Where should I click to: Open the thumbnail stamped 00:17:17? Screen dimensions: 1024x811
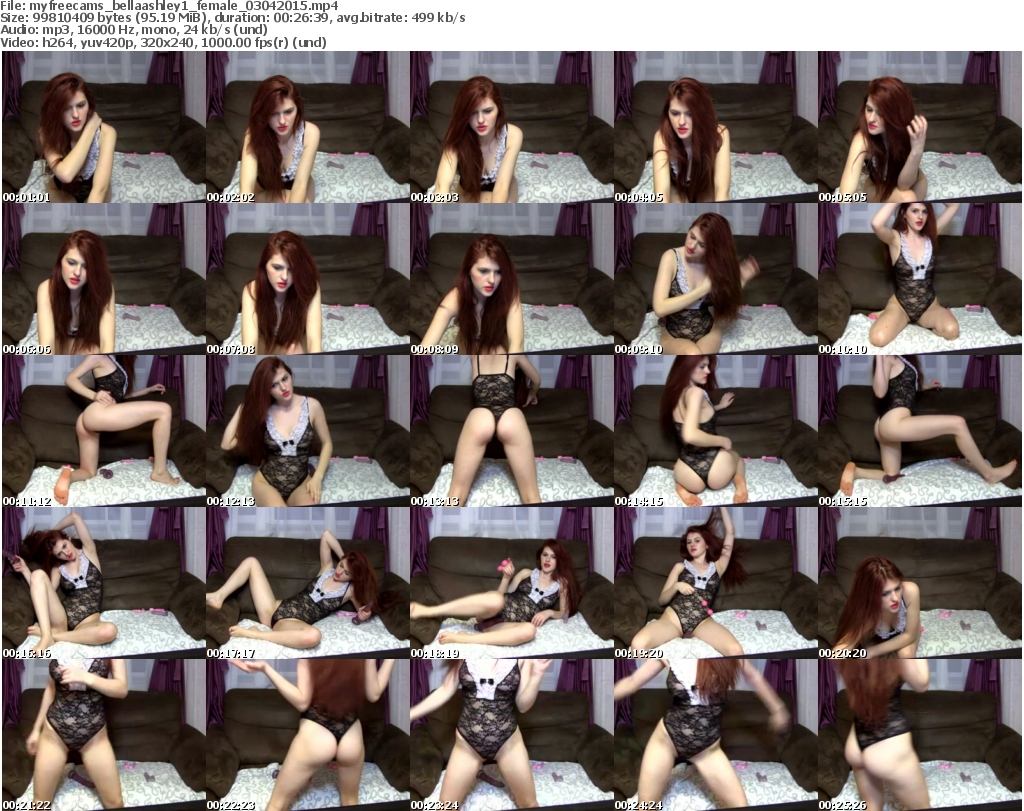coord(308,583)
